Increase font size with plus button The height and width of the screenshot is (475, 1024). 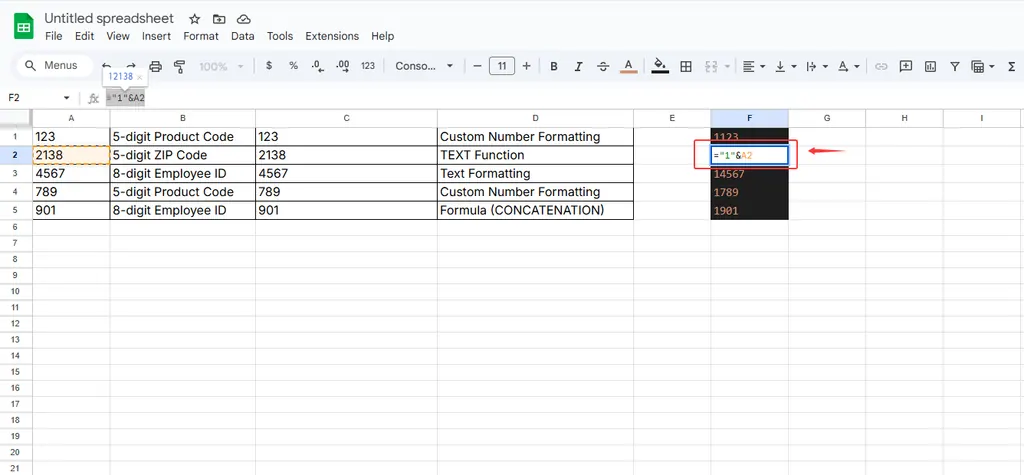526,66
